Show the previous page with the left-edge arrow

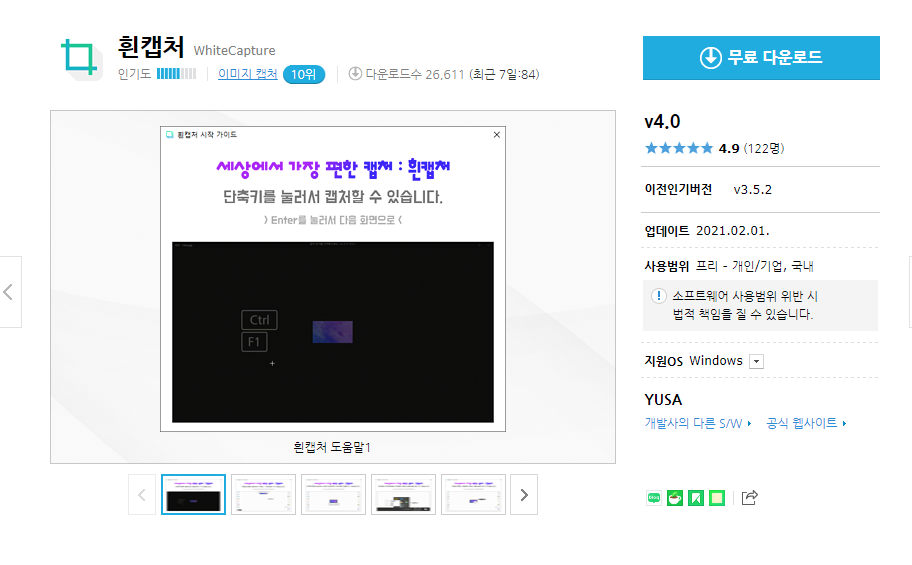(x=9, y=292)
